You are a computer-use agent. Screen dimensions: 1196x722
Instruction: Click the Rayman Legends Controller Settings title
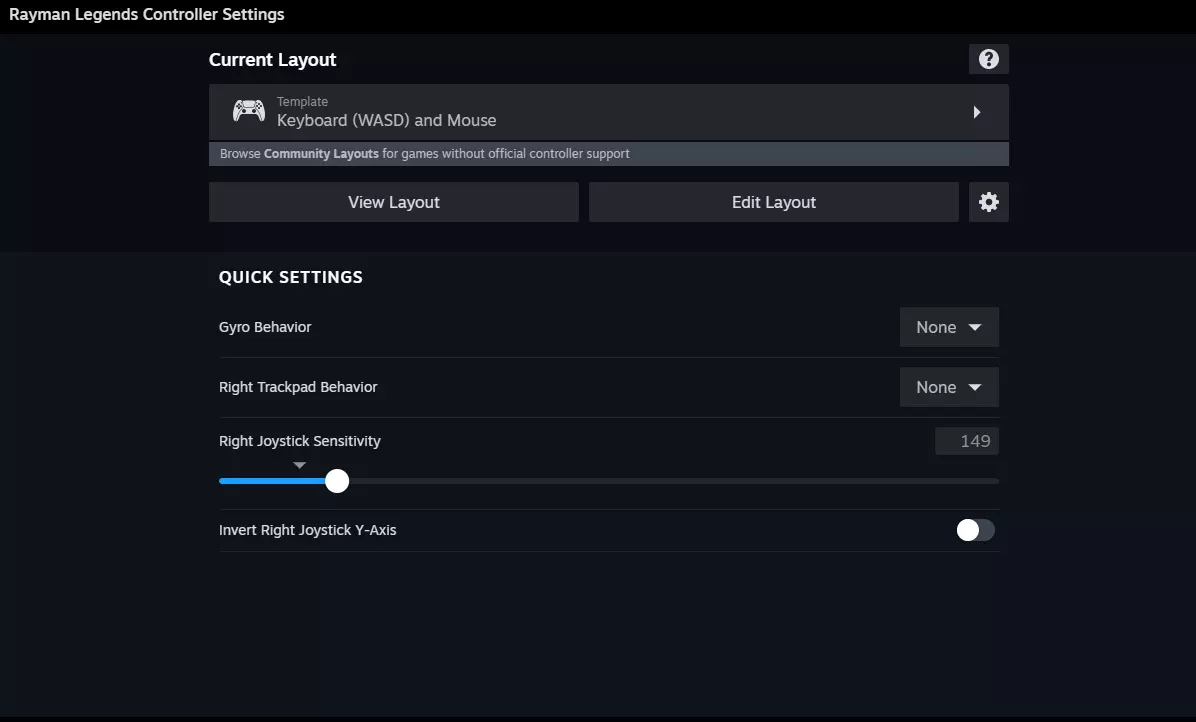point(147,15)
